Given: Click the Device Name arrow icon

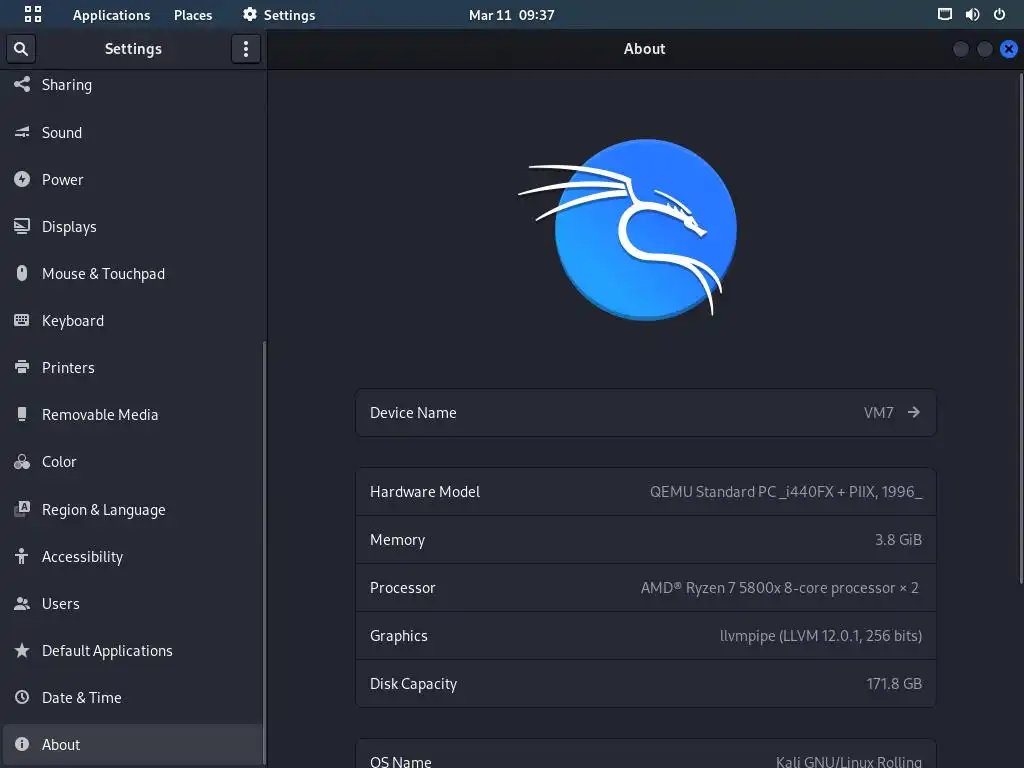Looking at the screenshot, I should point(914,412).
